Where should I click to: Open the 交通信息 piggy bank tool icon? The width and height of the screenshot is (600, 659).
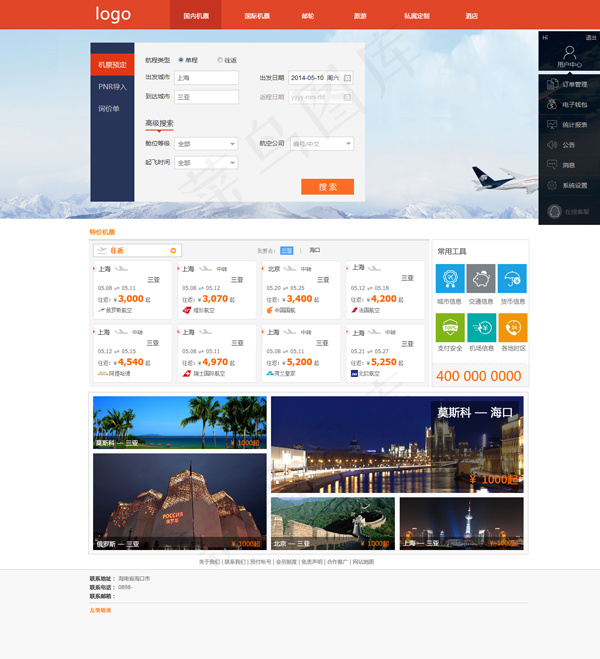(481, 278)
